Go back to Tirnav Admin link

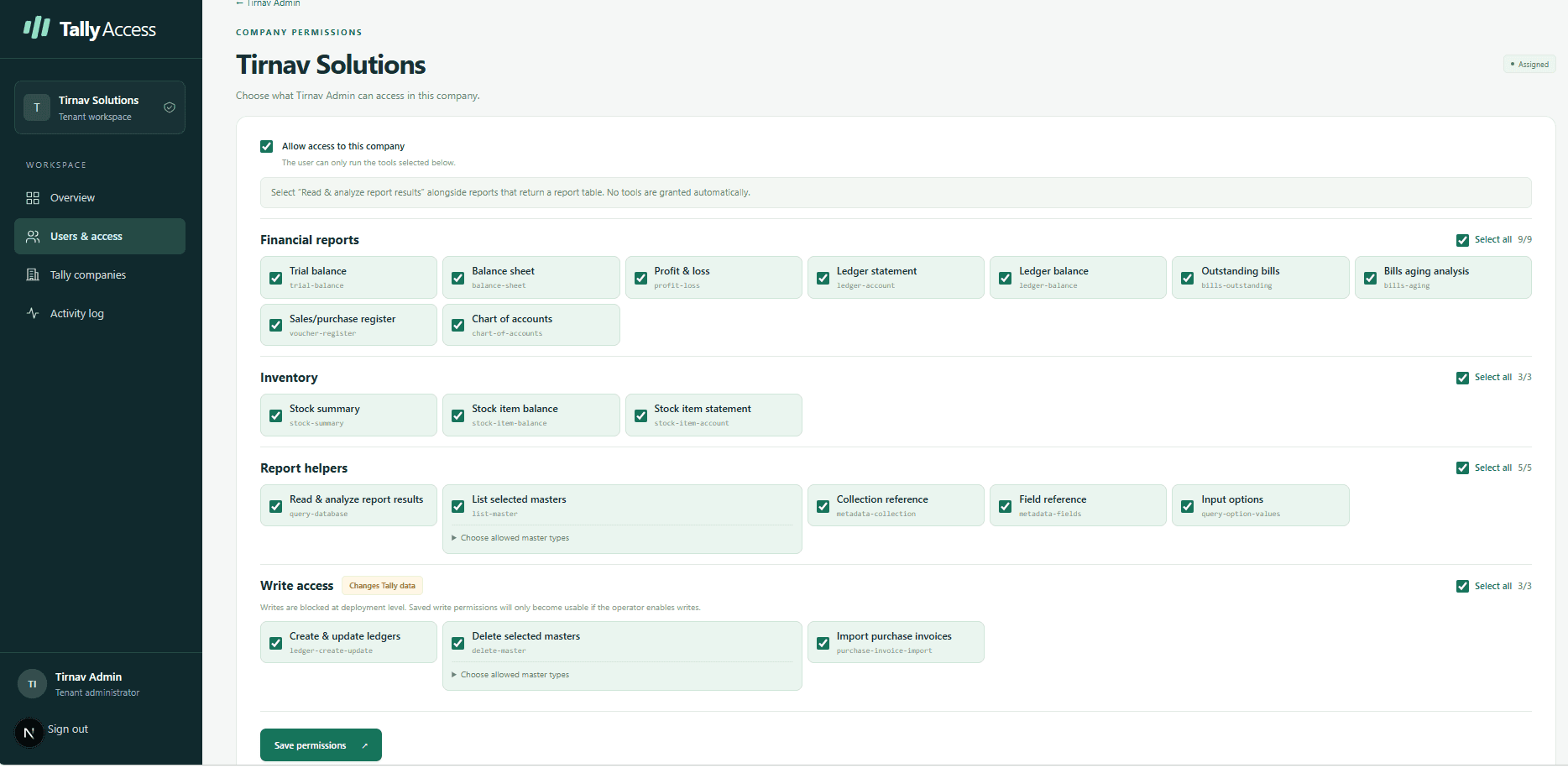pyautogui.click(x=268, y=3)
